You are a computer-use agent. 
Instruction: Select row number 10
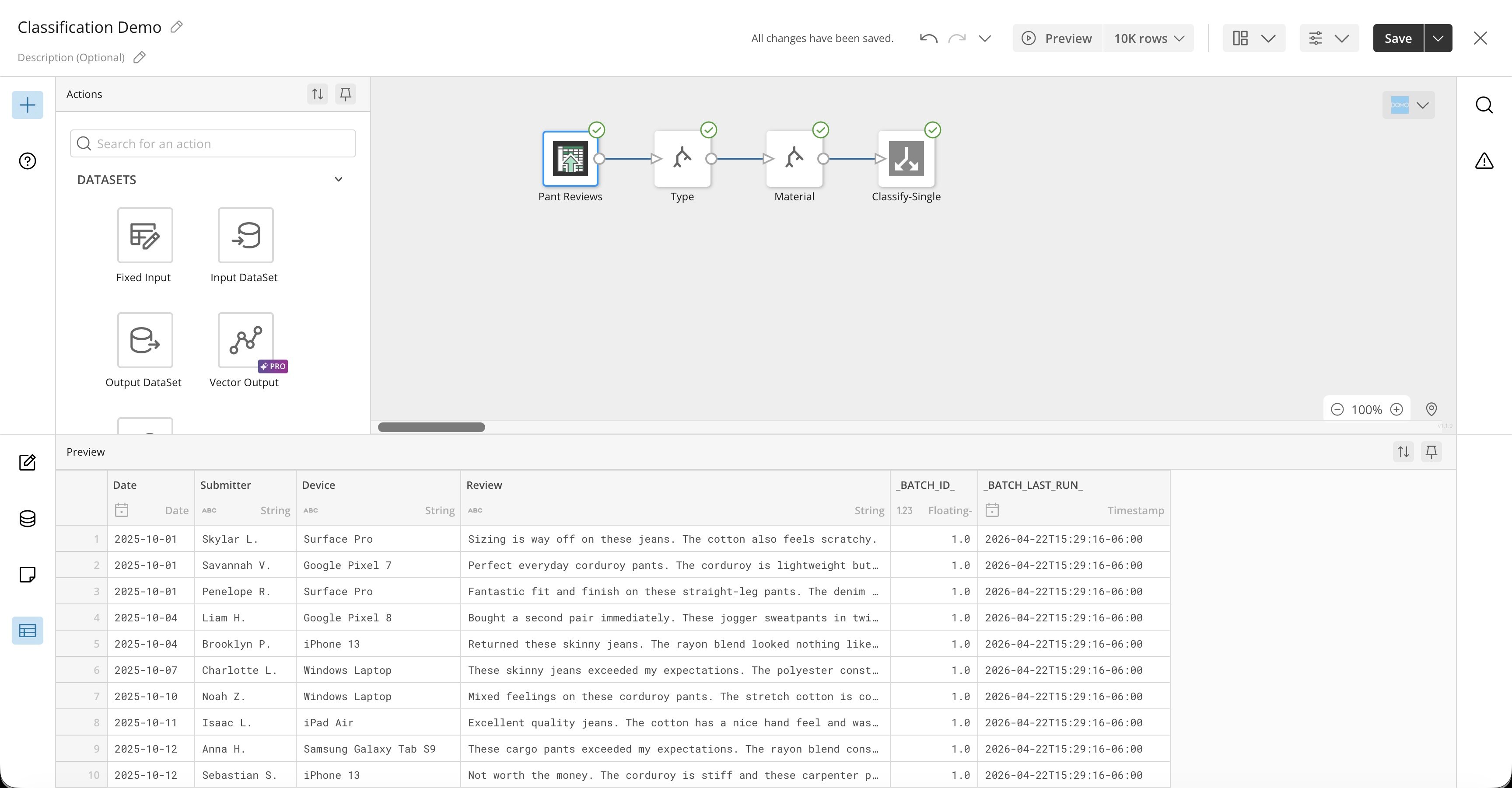tap(81, 775)
